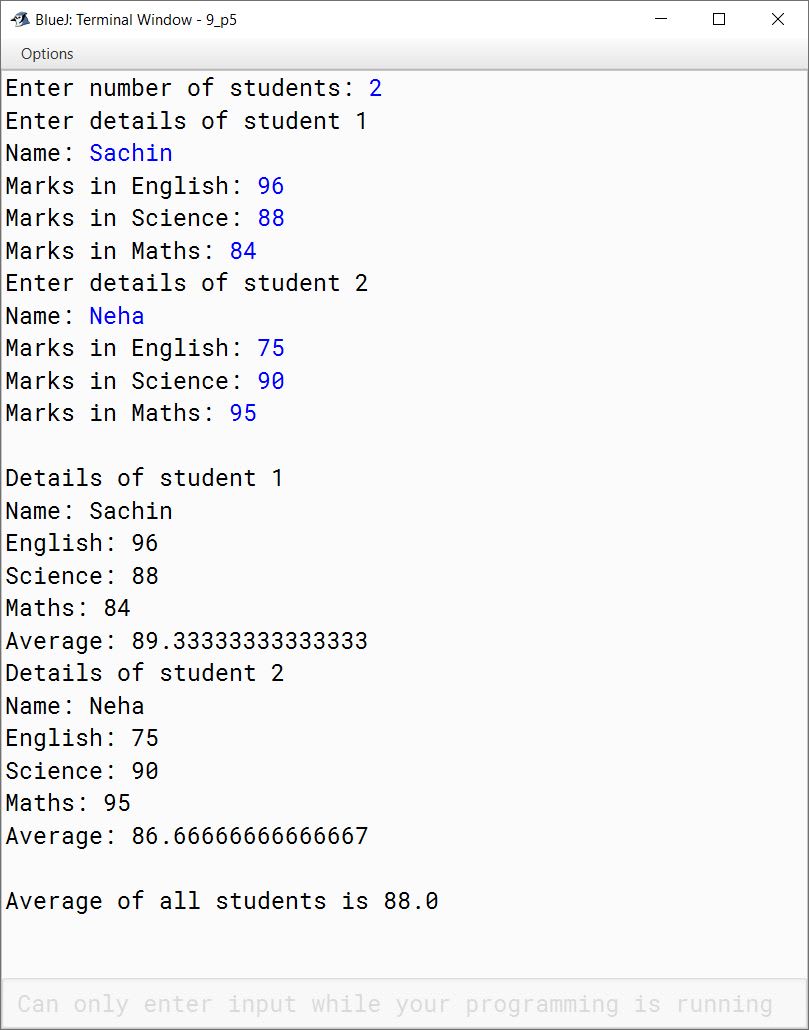This screenshot has width=809, height=1030.
Task: Click the blank area below terminal output
Action: (404, 946)
